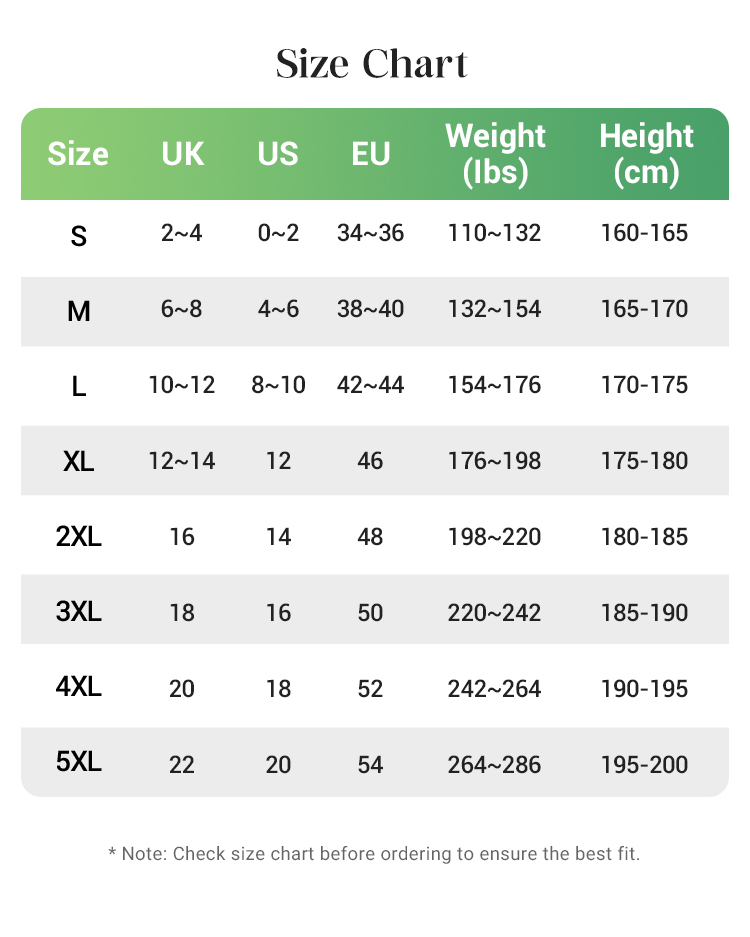The image size is (750, 937).
Task: Click the 12~14 UK size cell
Action: pyautogui.click(x=182, y=461)
